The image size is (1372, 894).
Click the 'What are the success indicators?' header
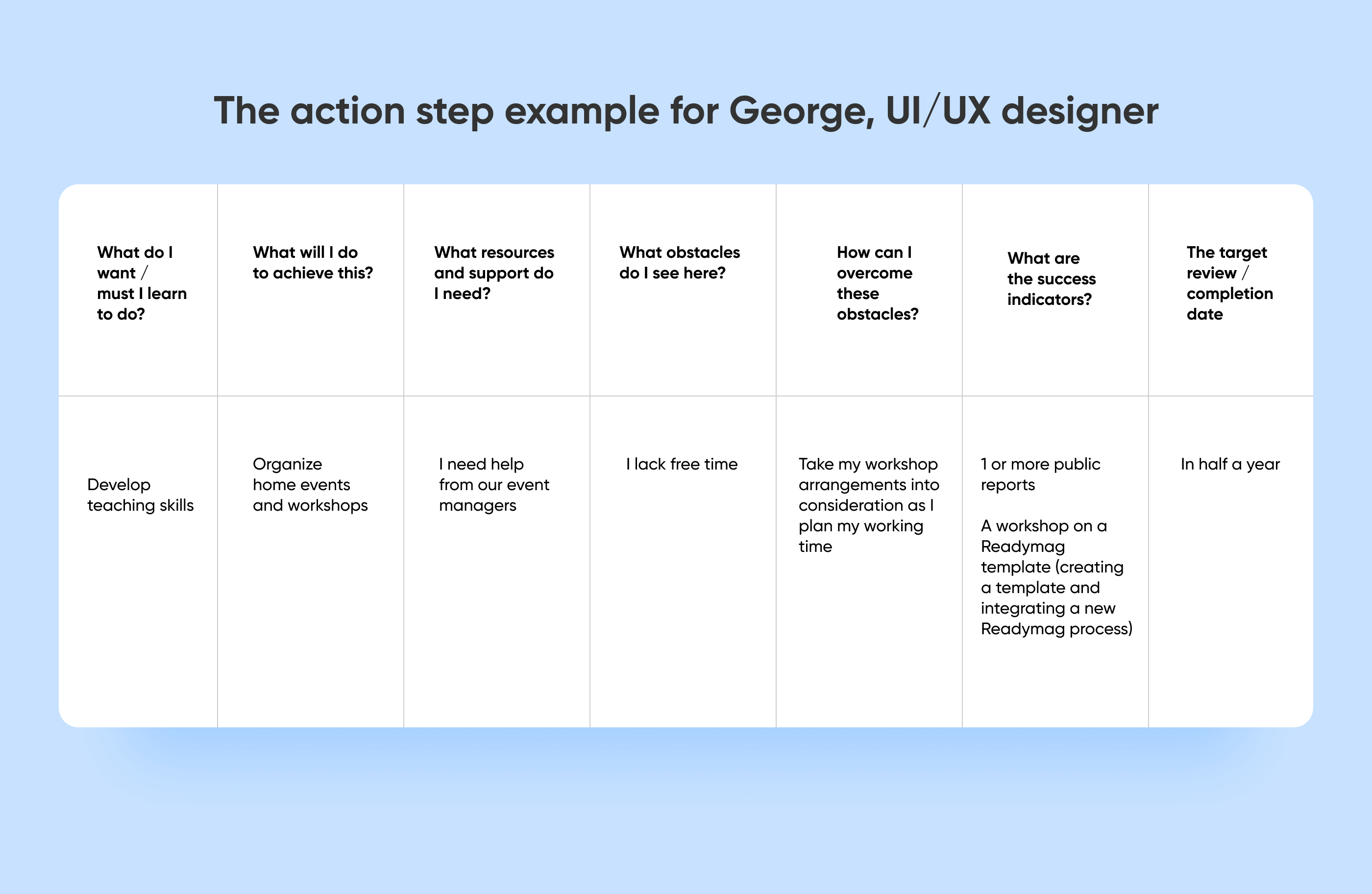coord(1052,278)
